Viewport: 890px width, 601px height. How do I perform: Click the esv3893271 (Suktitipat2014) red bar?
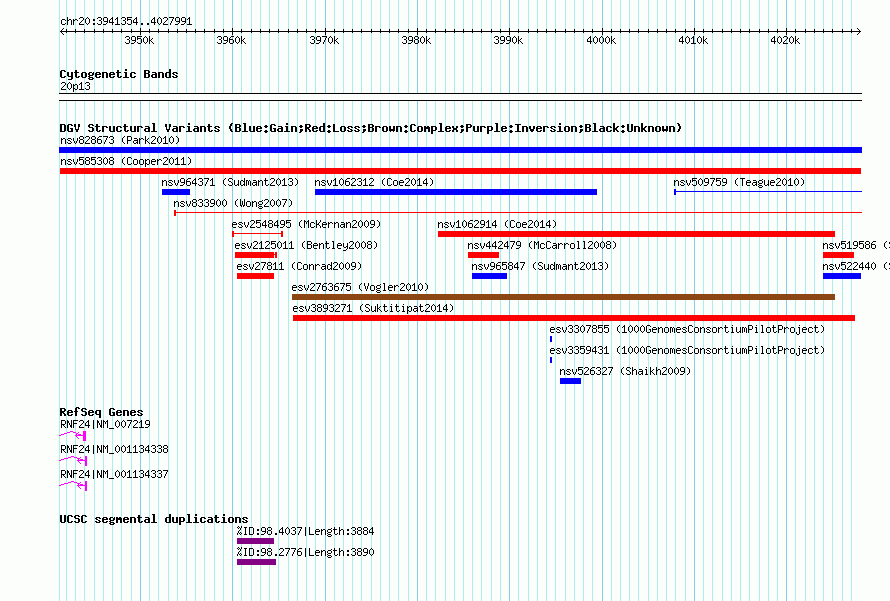574,318
